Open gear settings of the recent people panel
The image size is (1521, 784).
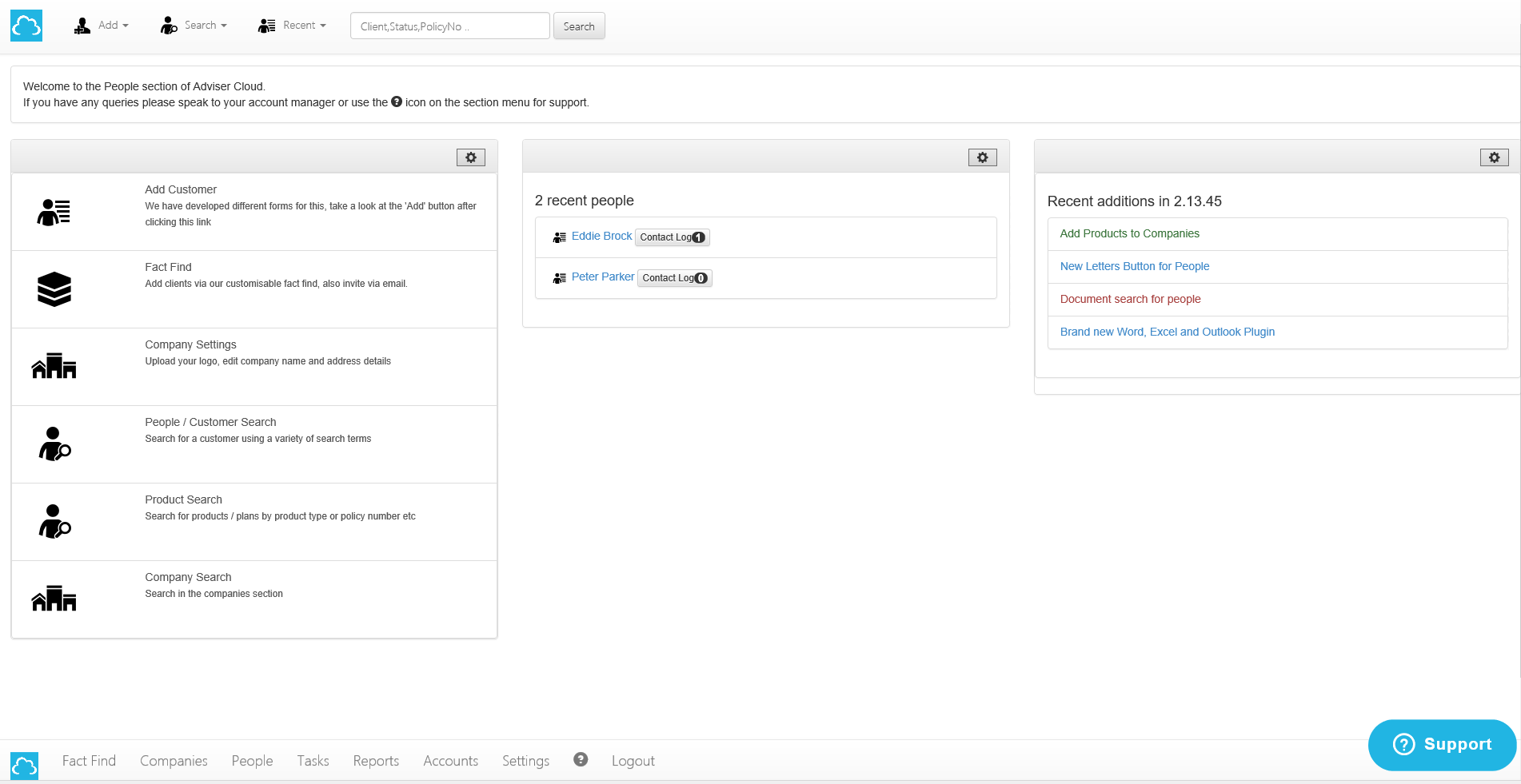(982, 157)
